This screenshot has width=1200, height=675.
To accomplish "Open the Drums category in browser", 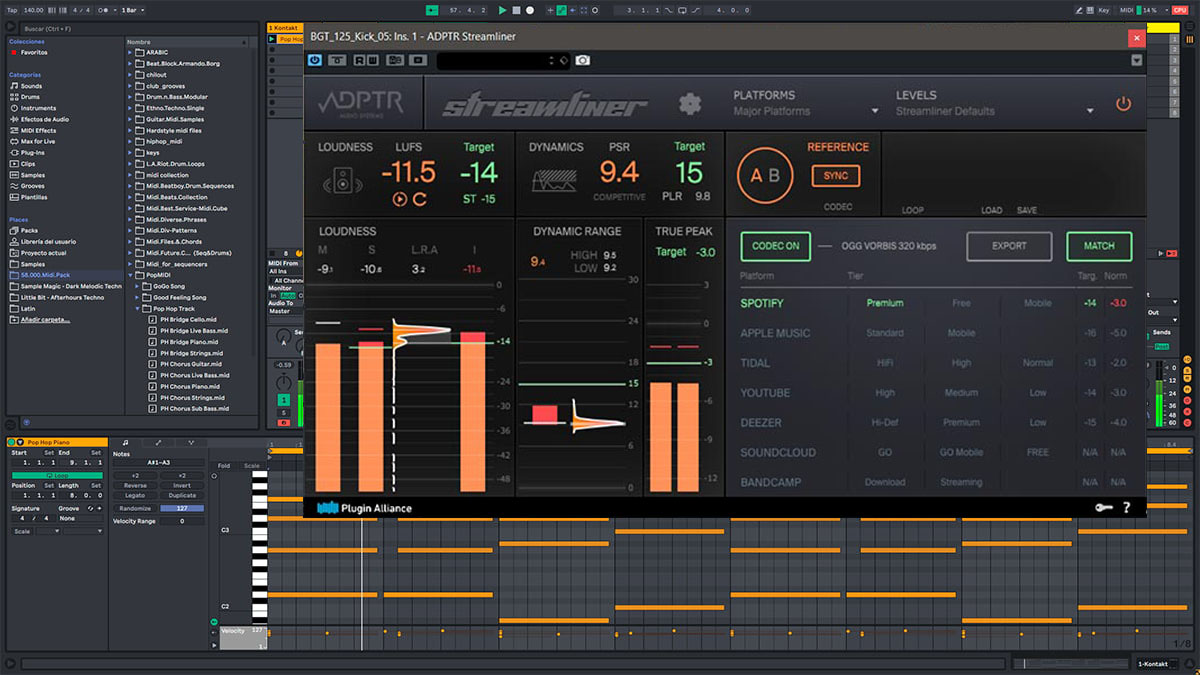I will tap(29, 97).
